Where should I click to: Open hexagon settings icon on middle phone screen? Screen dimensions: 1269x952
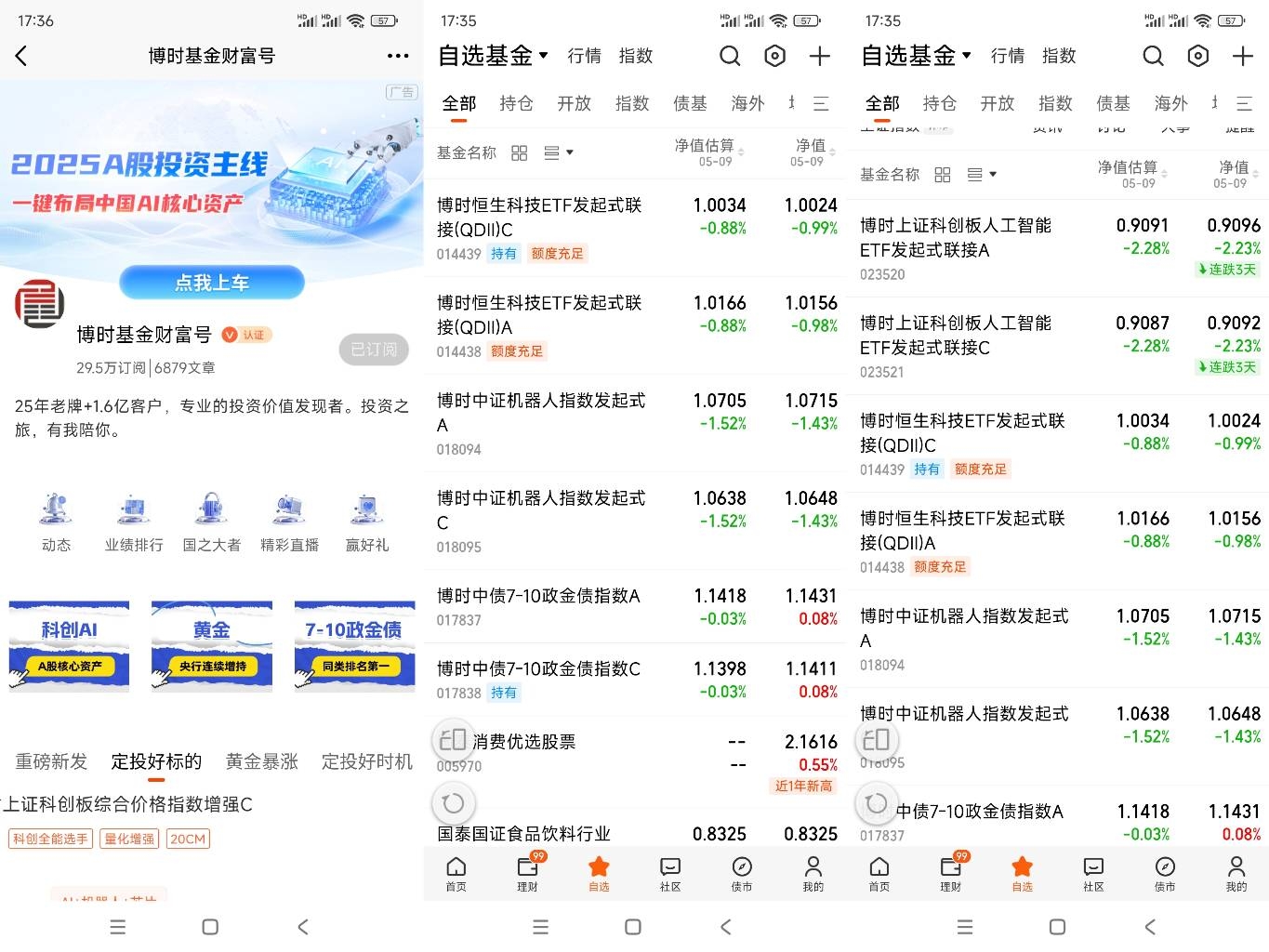(x=774, y=57)
